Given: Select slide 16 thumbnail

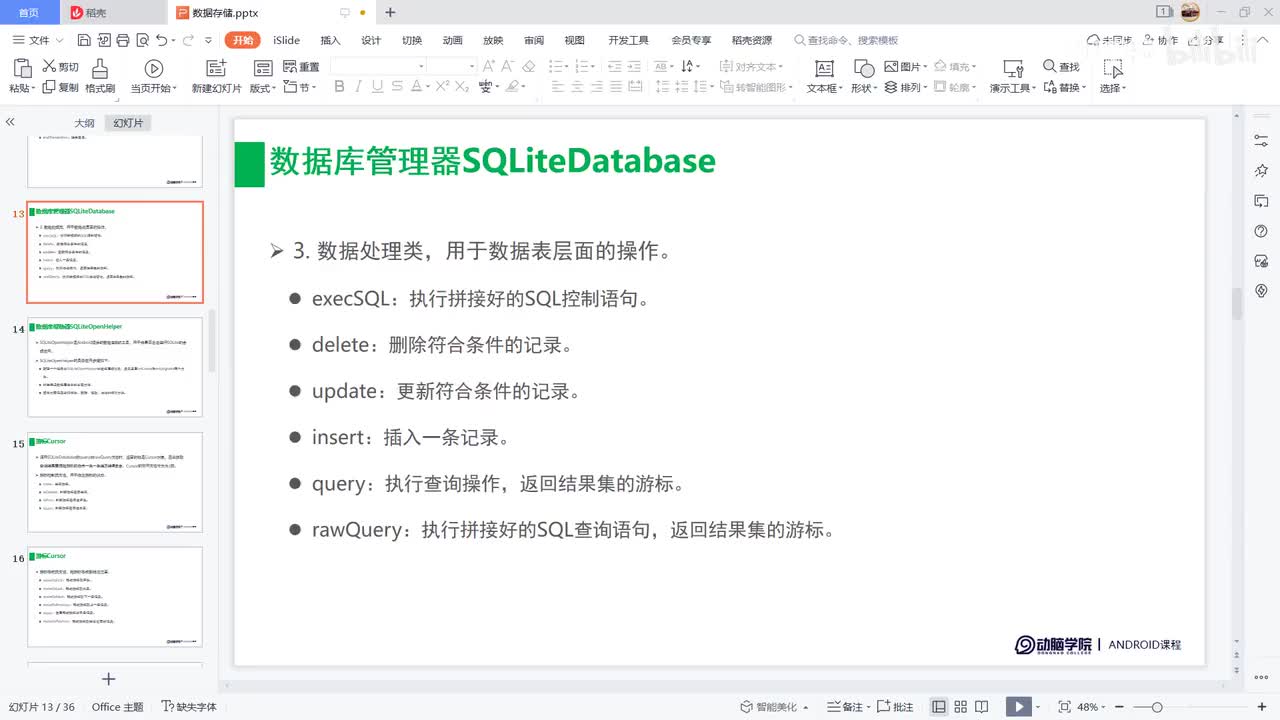Looking at the screenshot, I should tap(115, 596).
